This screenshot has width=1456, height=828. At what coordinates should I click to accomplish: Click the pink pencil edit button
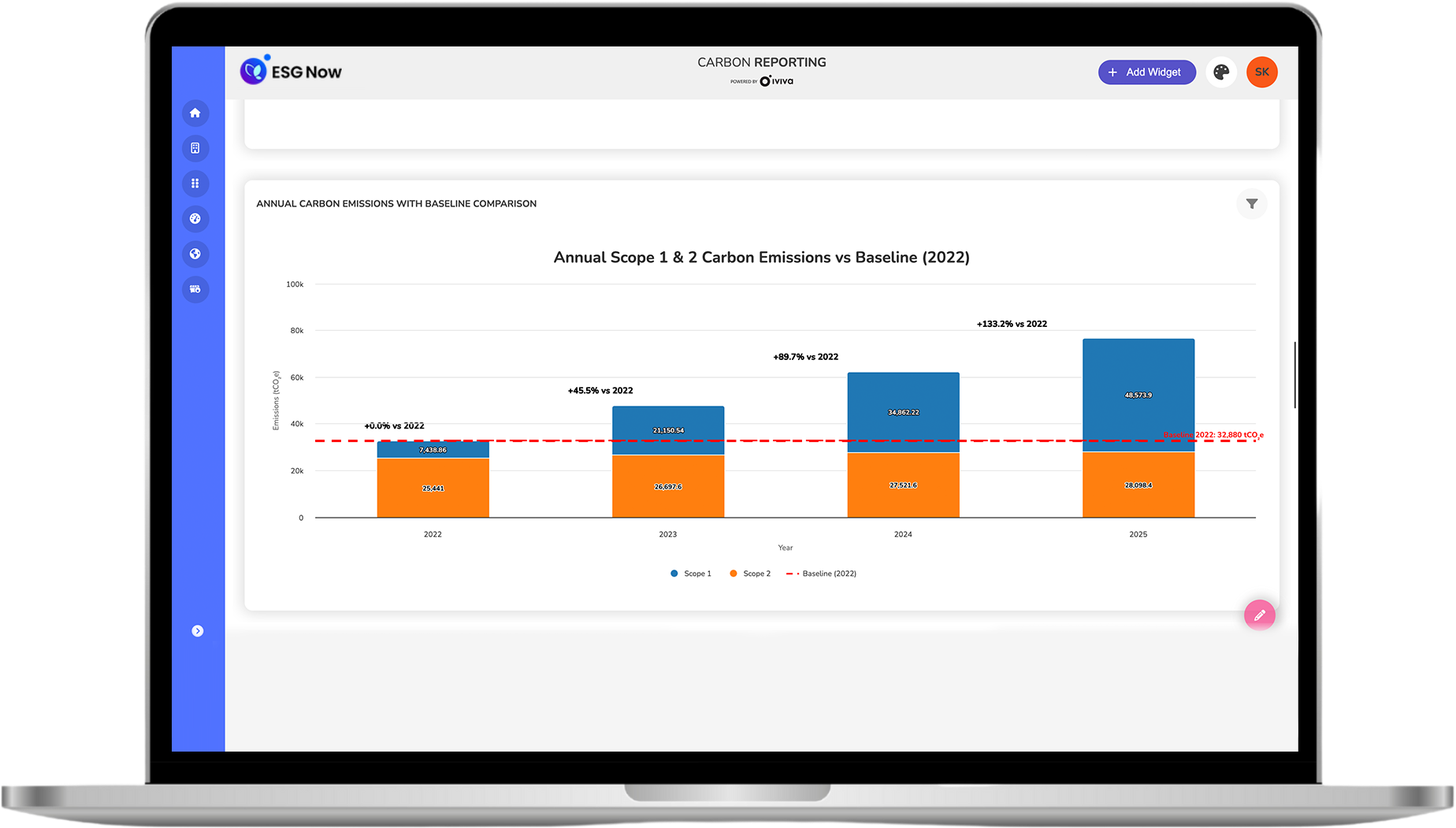coord(1259,615)
